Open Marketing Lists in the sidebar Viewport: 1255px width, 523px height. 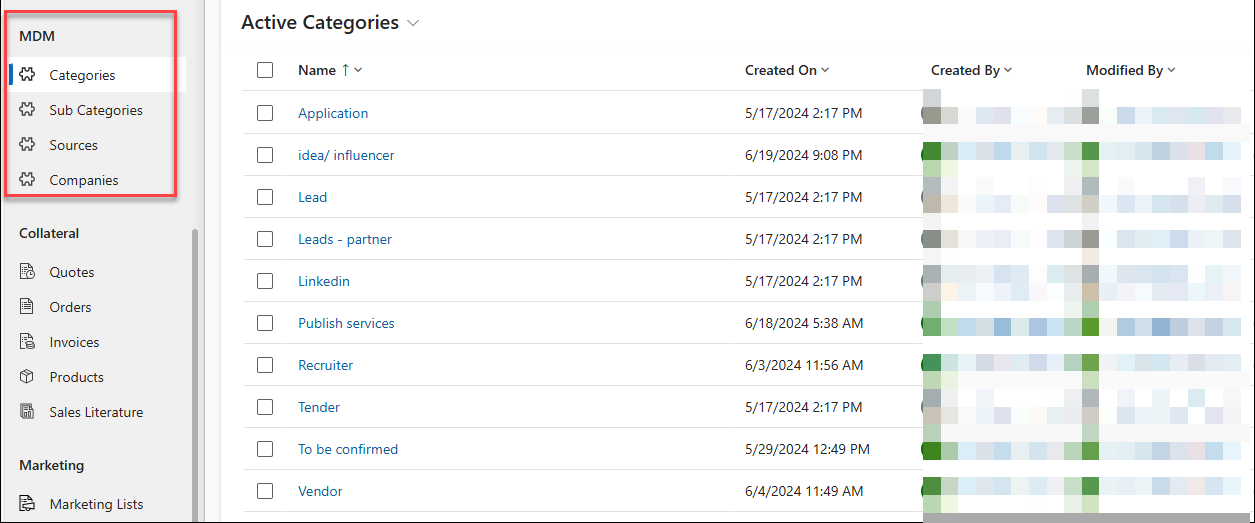96,504
